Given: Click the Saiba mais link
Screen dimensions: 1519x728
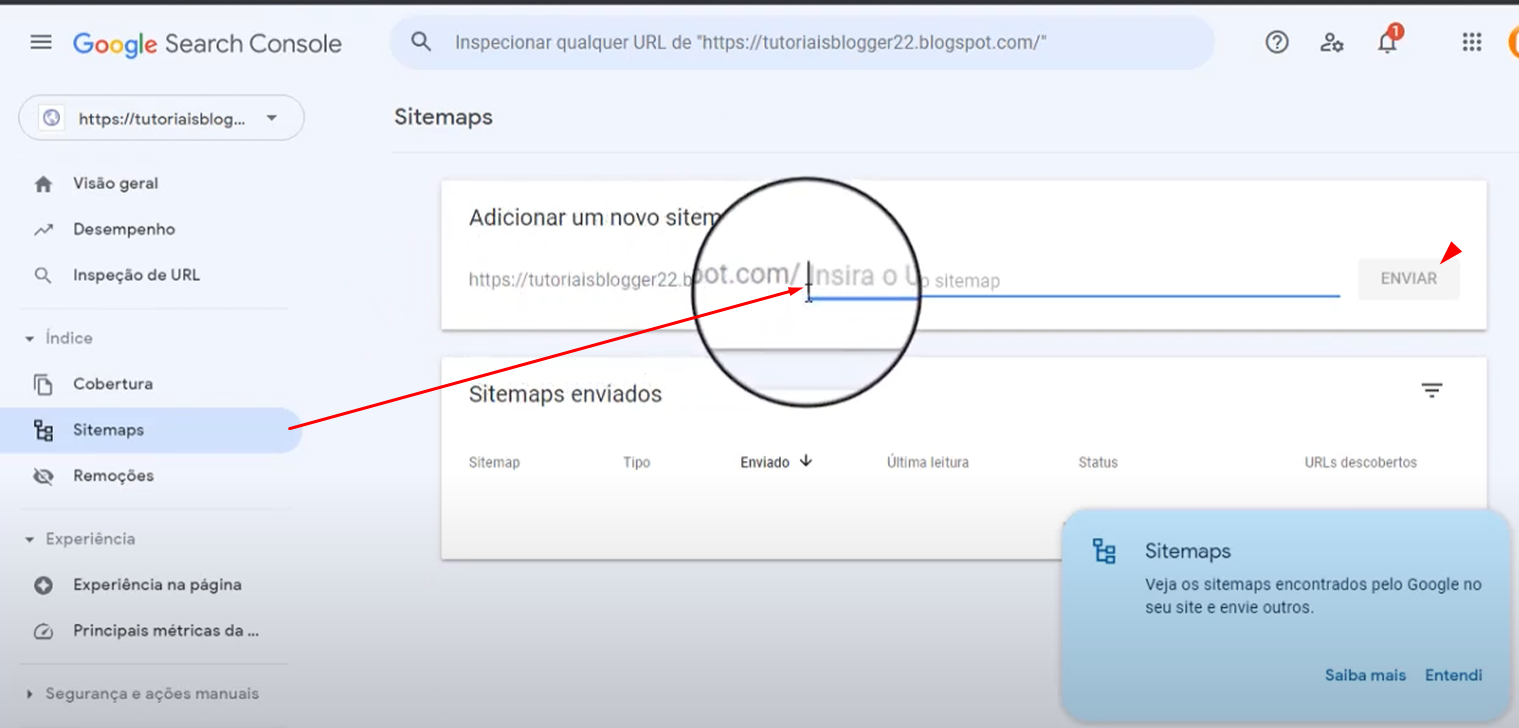Looking at the screenshot, I should click(1365, 675).
